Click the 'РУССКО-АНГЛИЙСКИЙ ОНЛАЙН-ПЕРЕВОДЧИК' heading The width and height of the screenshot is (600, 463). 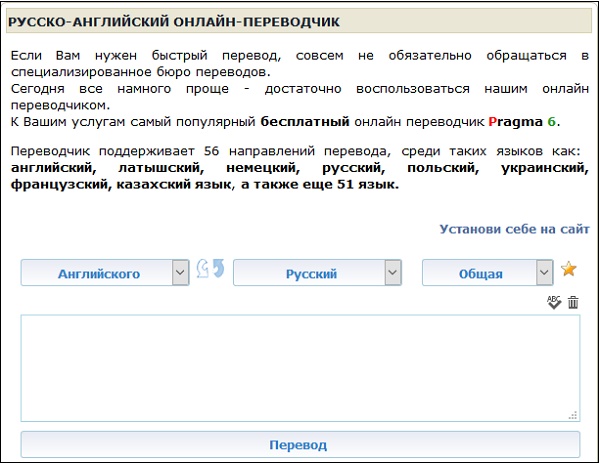tap(172, 20)
